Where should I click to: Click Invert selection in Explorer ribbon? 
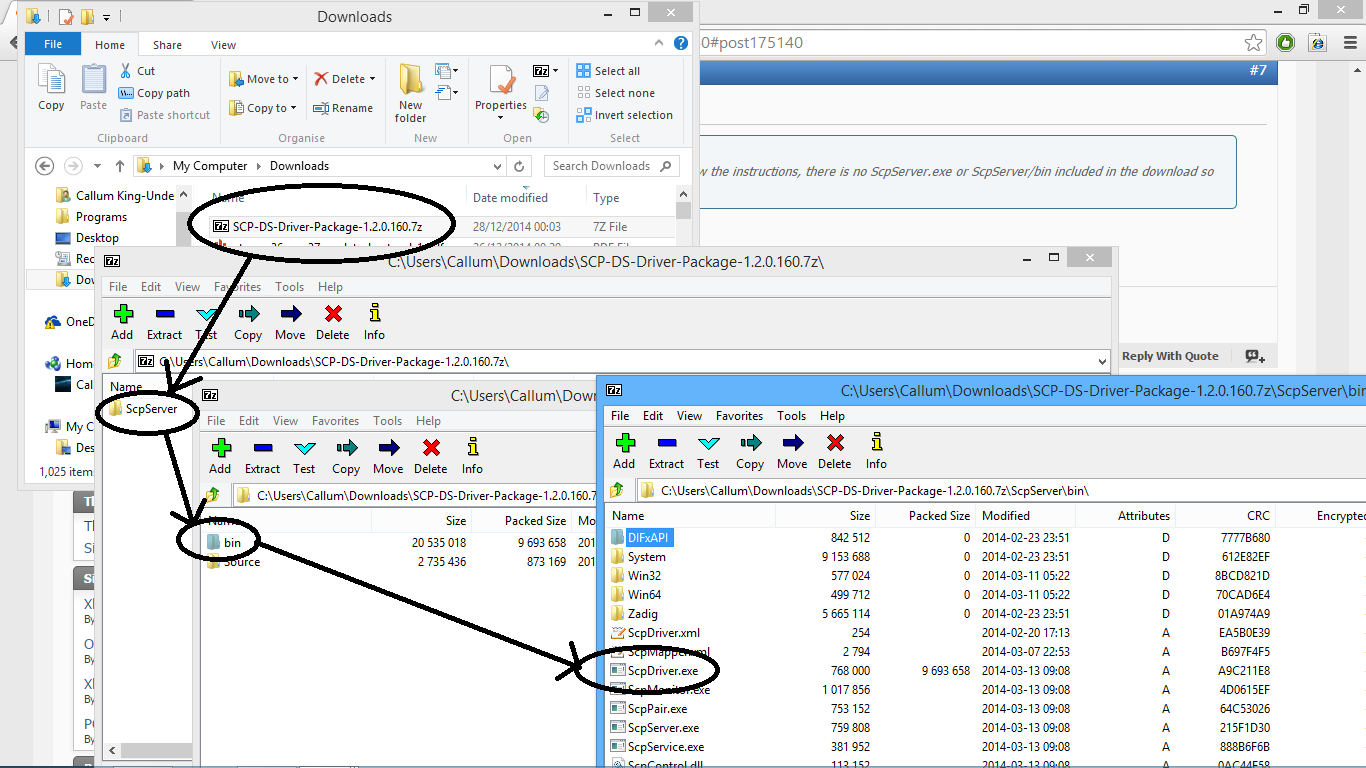click(624, 115)
